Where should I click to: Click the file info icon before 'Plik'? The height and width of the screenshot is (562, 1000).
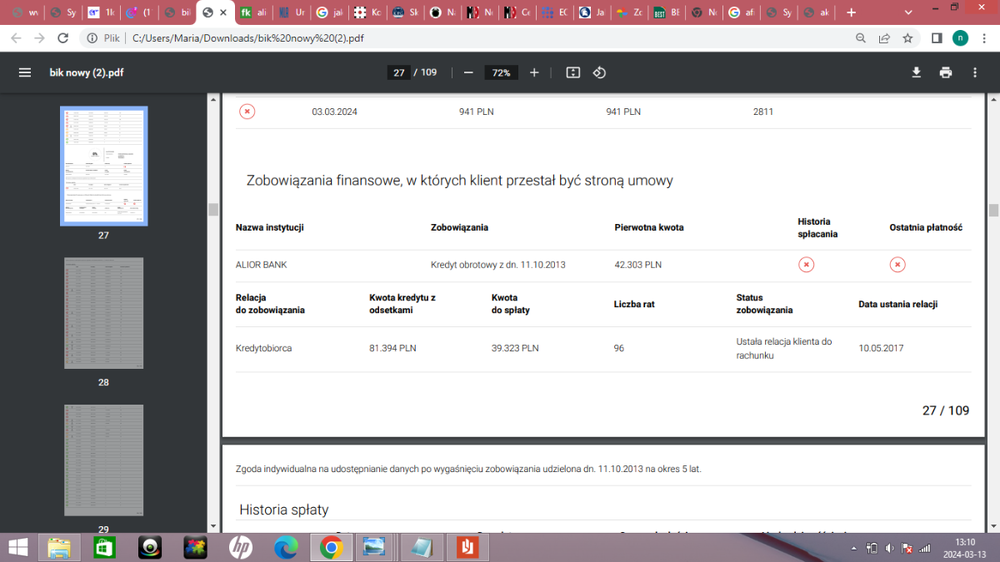point(92,38)
